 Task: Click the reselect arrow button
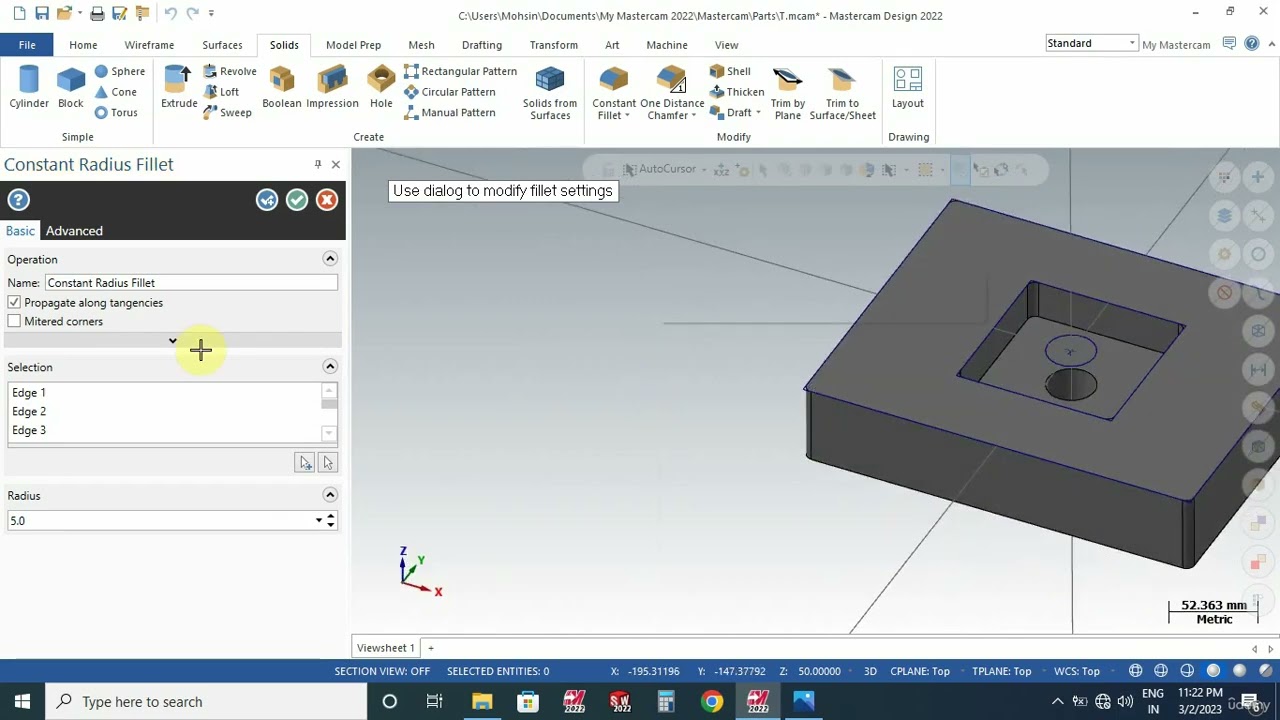tap(327, 462)
